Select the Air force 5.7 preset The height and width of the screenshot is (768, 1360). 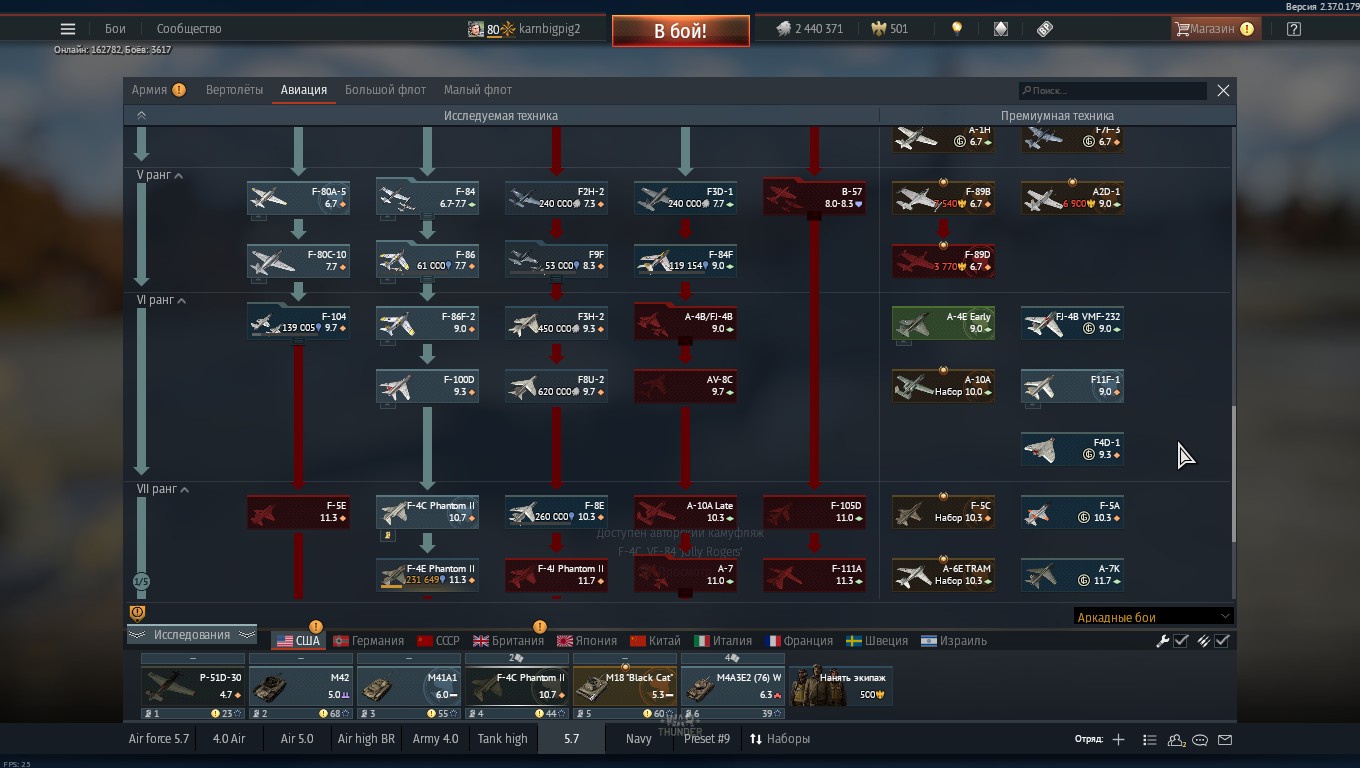159,739
